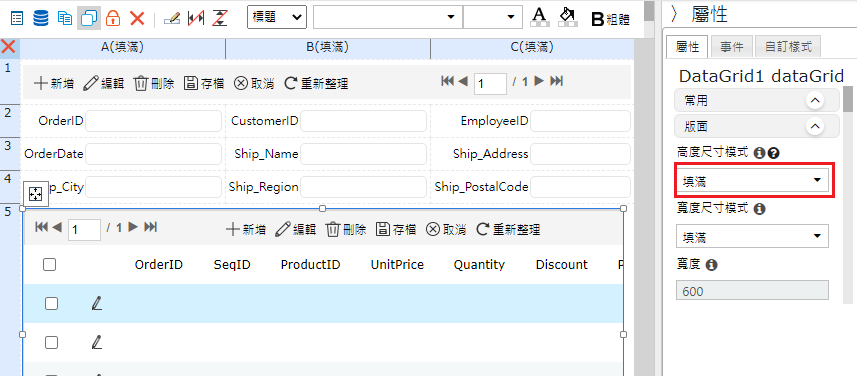Click the orange lock icon in toolbar

tap(113, 18)
